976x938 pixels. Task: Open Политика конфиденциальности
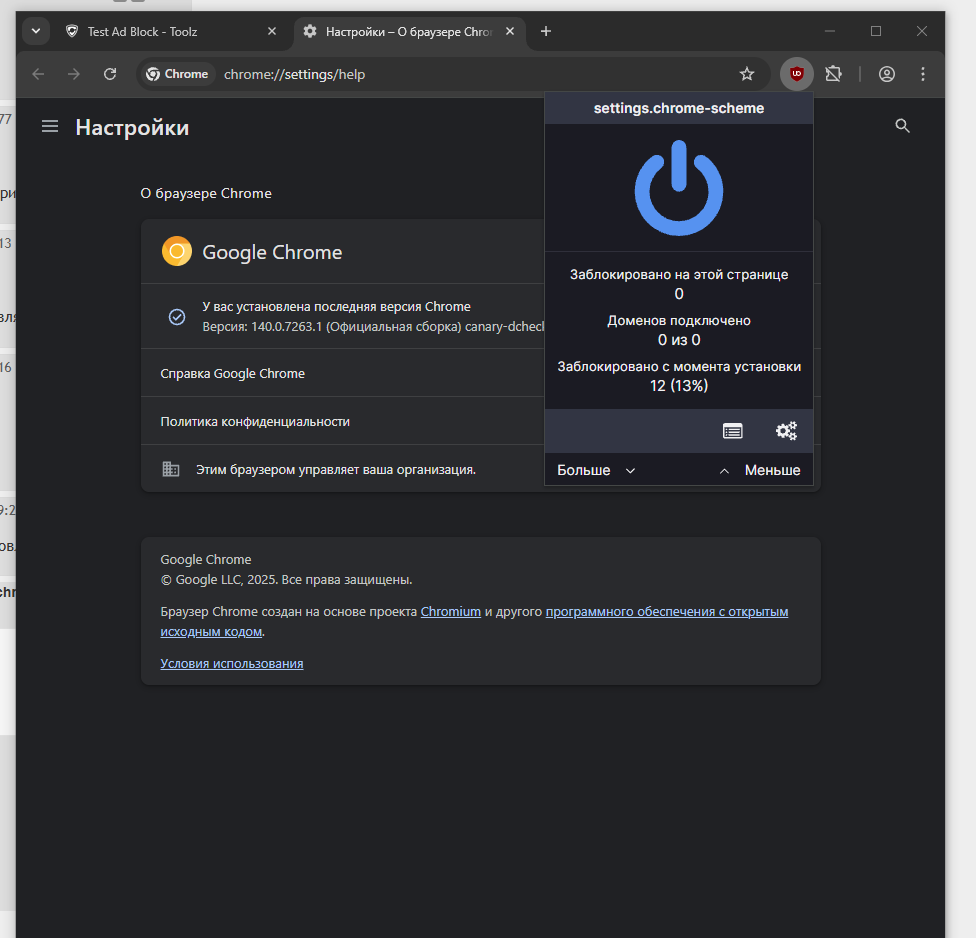[x=255, y=421]
